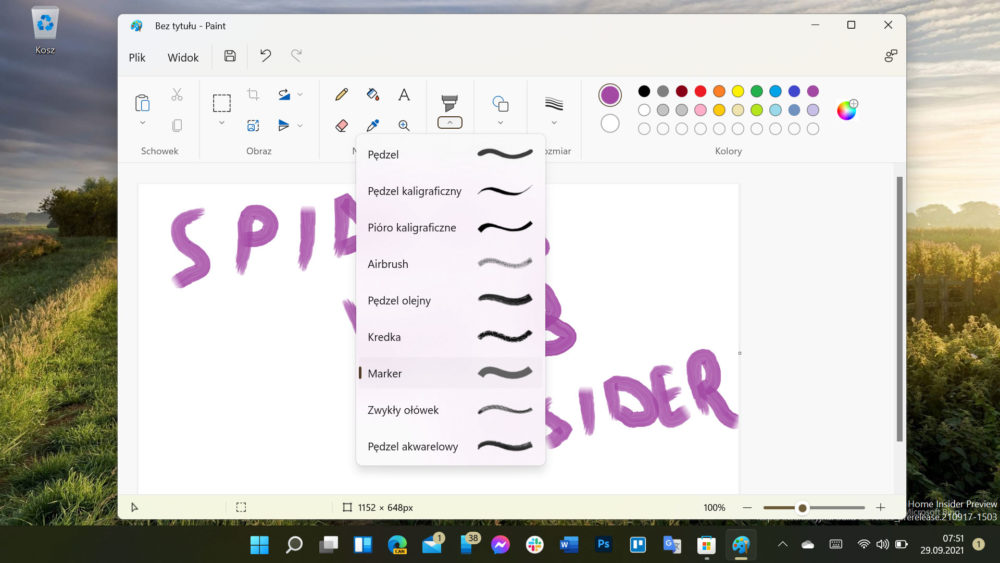Select the Pencil tool
This screenshot has height=563, width=1000.
pos(342,95)
